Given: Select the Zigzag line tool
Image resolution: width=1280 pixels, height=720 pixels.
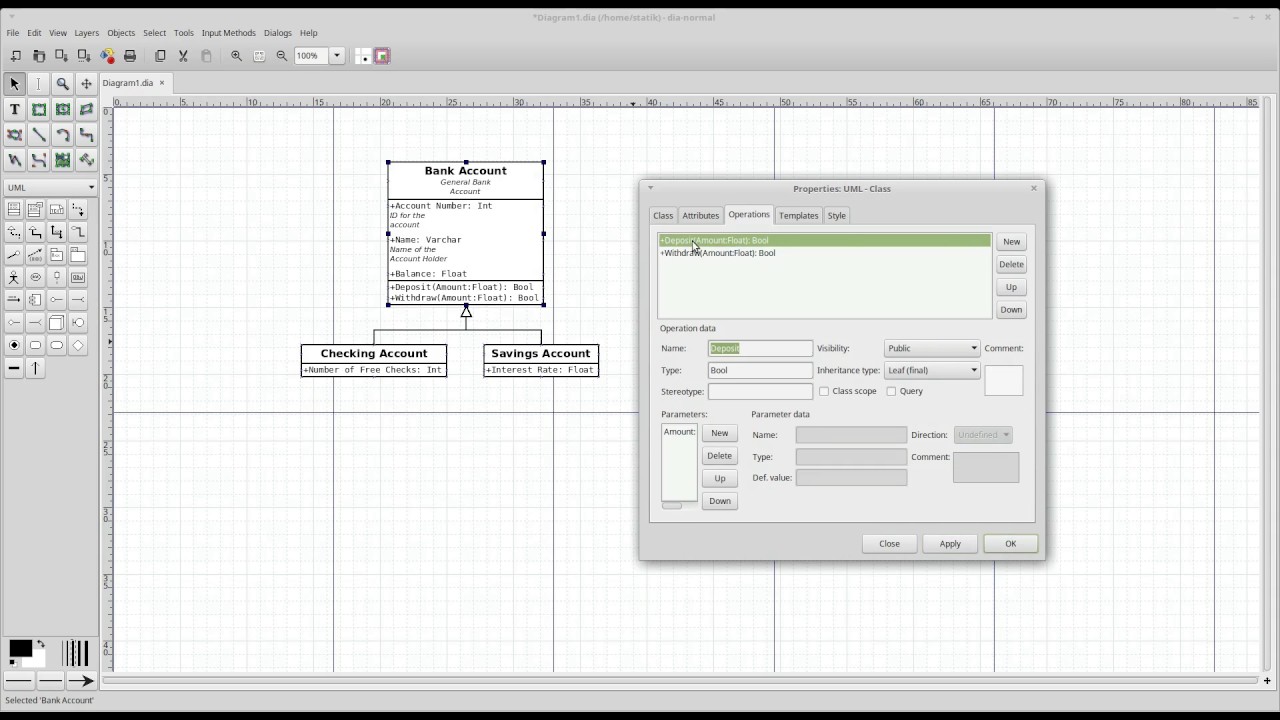Looking at the screenshot, I should [x=86, y=134].
